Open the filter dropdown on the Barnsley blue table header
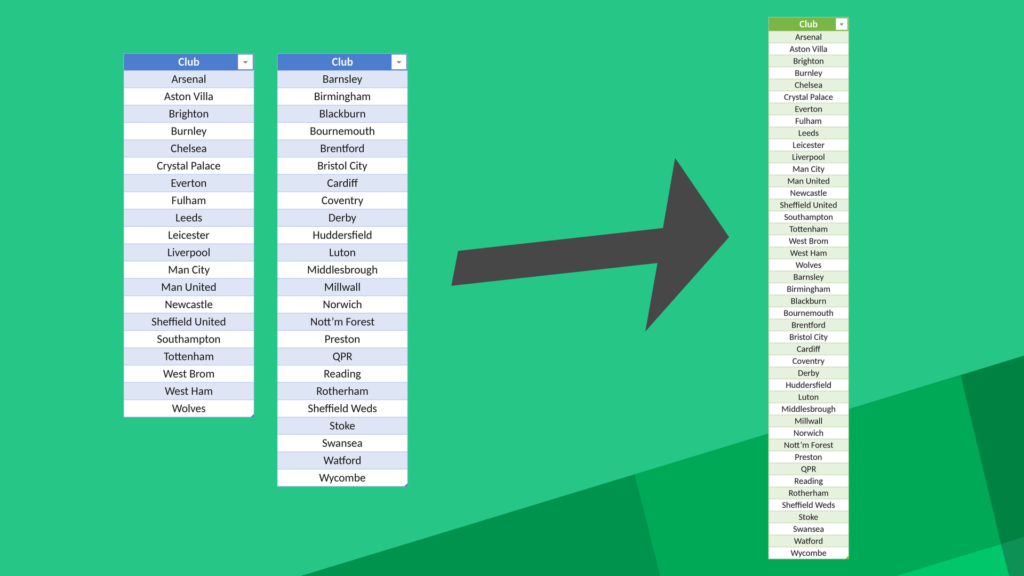 (398, 62)
